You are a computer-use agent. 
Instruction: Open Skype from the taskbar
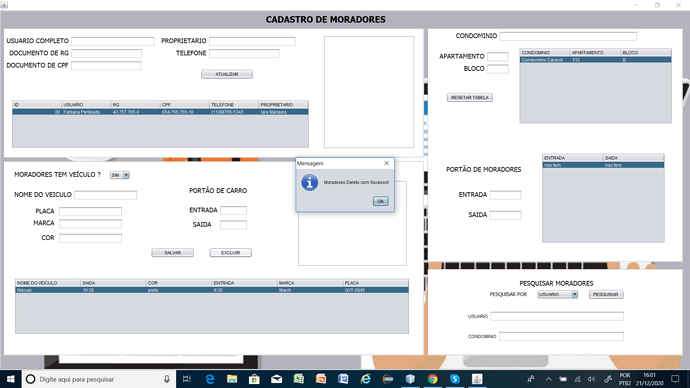pos(455,379)
